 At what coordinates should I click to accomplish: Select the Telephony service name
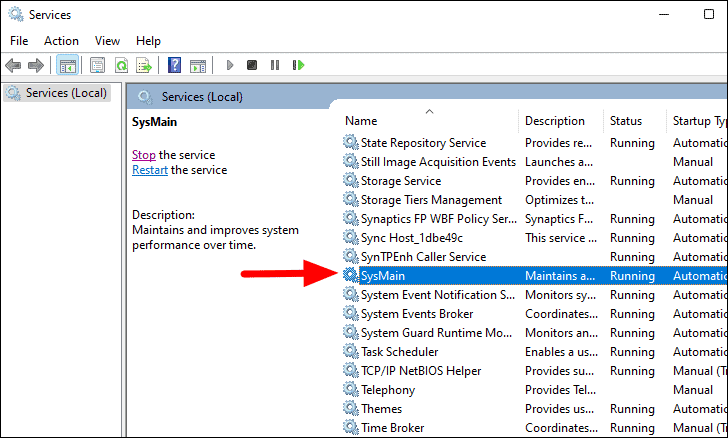pos(388,390)
